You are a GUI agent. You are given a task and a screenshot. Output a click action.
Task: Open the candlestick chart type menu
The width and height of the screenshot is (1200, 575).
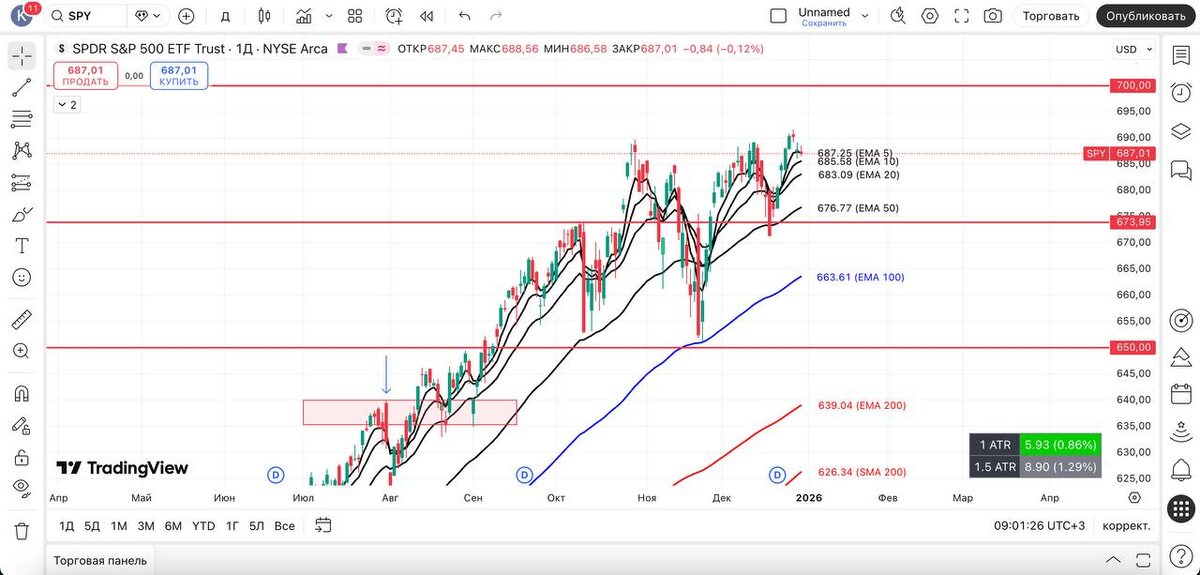[264, 16]
